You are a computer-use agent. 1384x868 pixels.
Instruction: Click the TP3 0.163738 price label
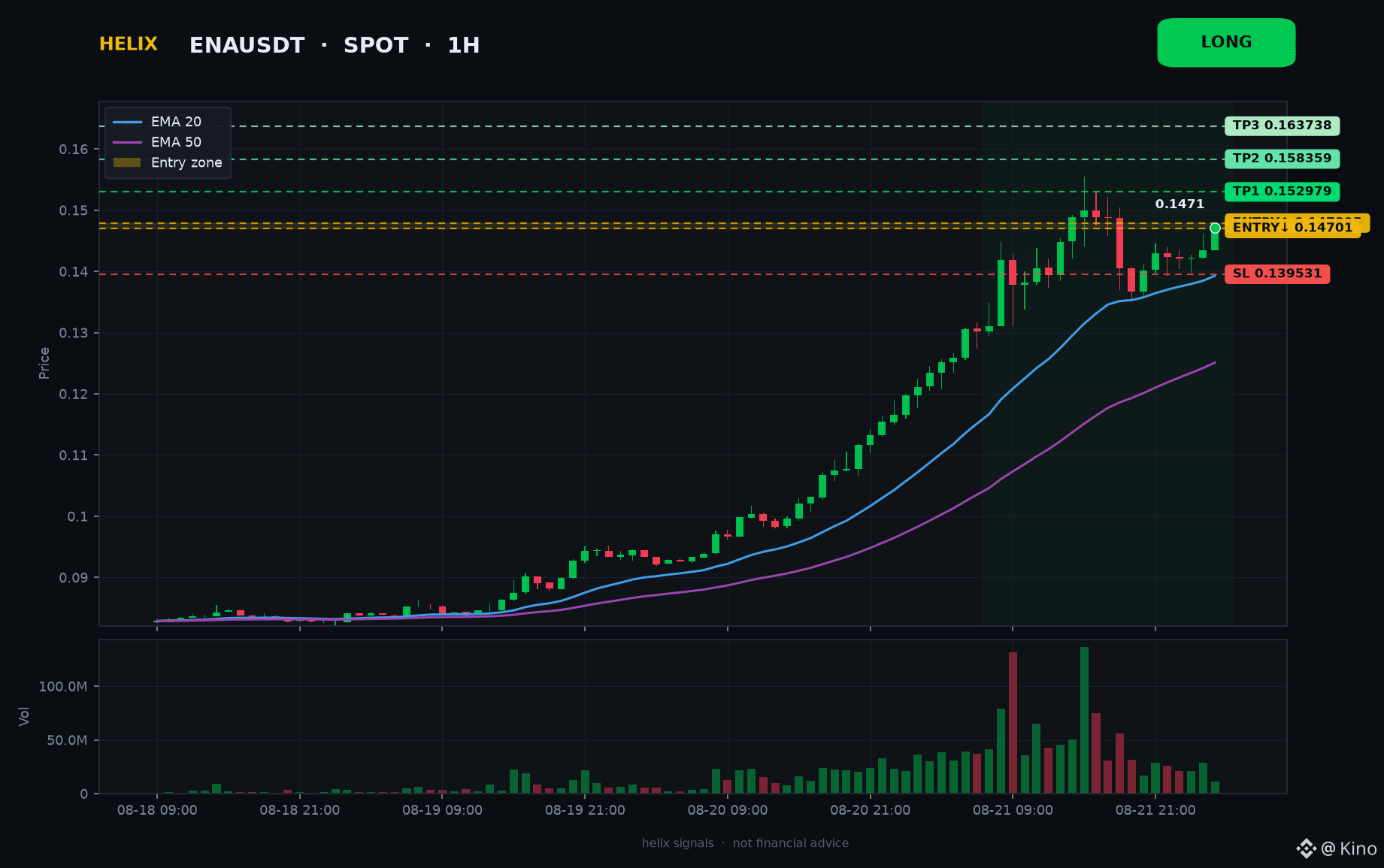pyautogui.click(x=1282, y=126)
